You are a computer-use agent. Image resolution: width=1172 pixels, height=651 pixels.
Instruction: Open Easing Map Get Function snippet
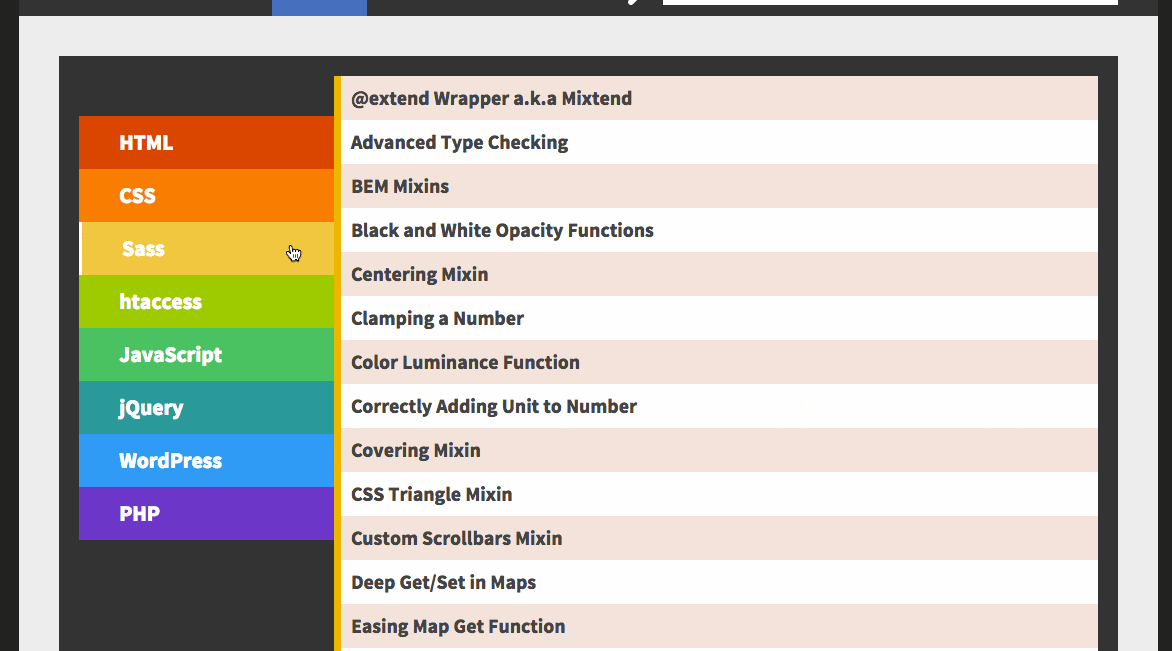pos(719,626)
